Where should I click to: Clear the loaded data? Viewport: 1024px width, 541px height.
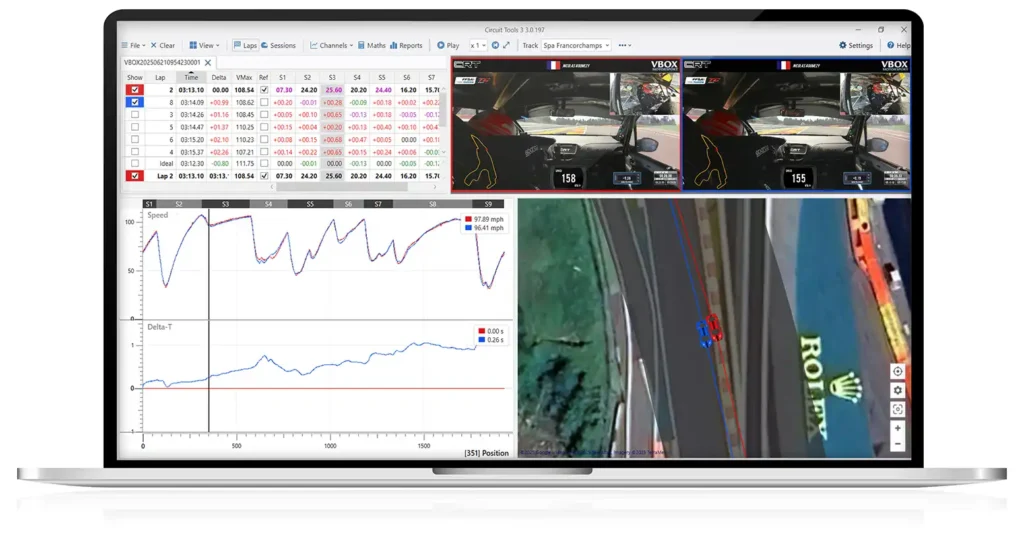(x=163, y=46)
